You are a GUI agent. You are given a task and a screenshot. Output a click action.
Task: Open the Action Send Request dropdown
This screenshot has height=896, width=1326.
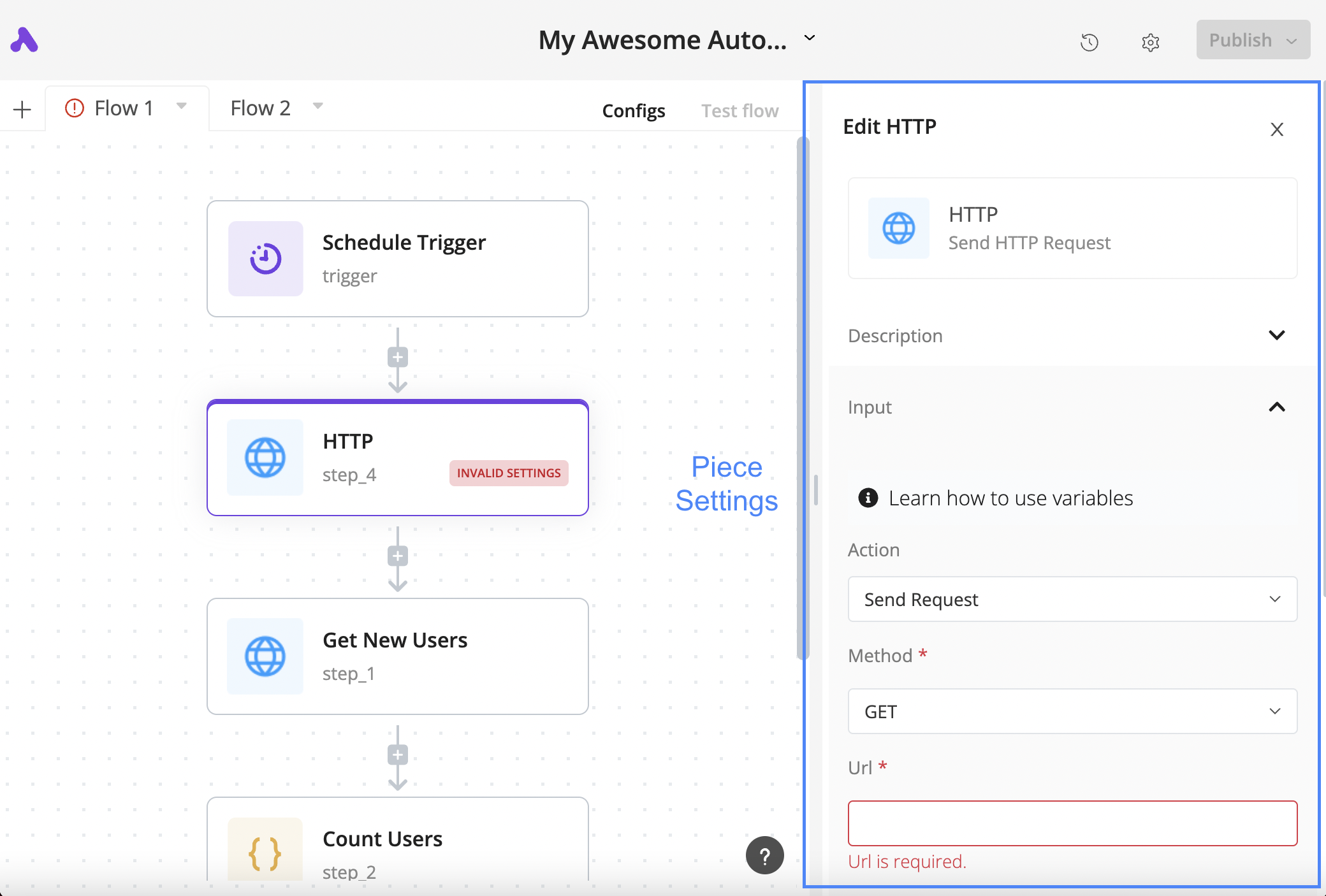1072,599
